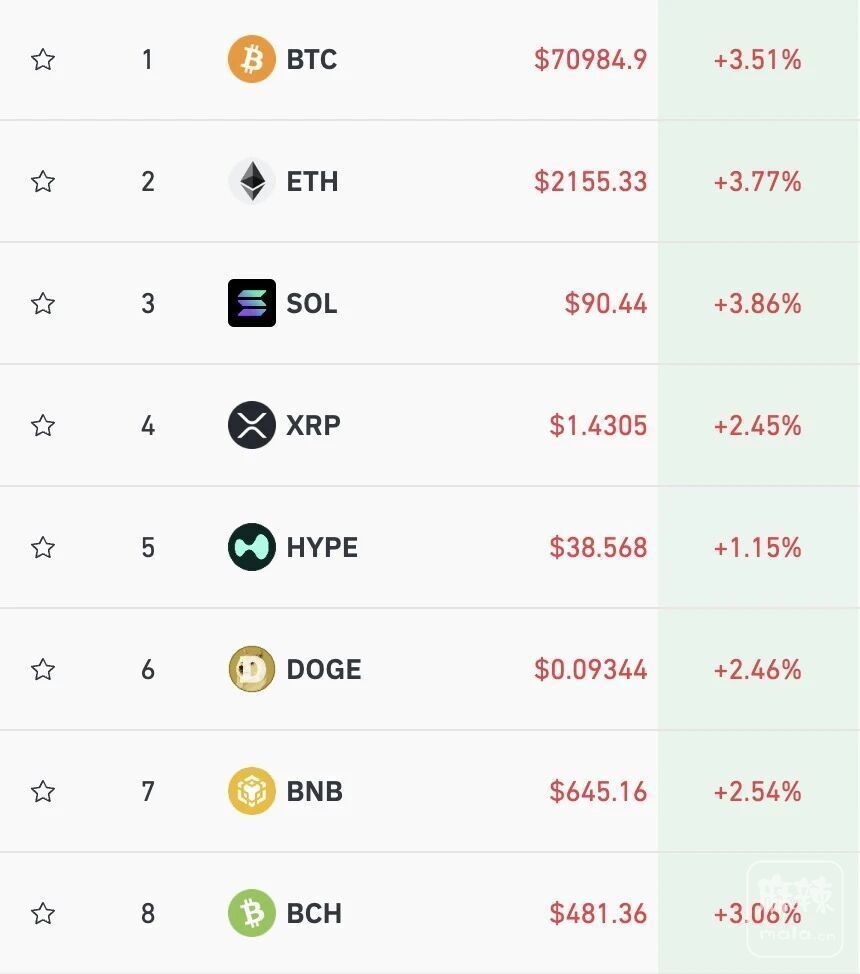The height and width of the screenshot is (974, 860).
Task: Click the XRP coin icon
Action: [x=251, y=425]
